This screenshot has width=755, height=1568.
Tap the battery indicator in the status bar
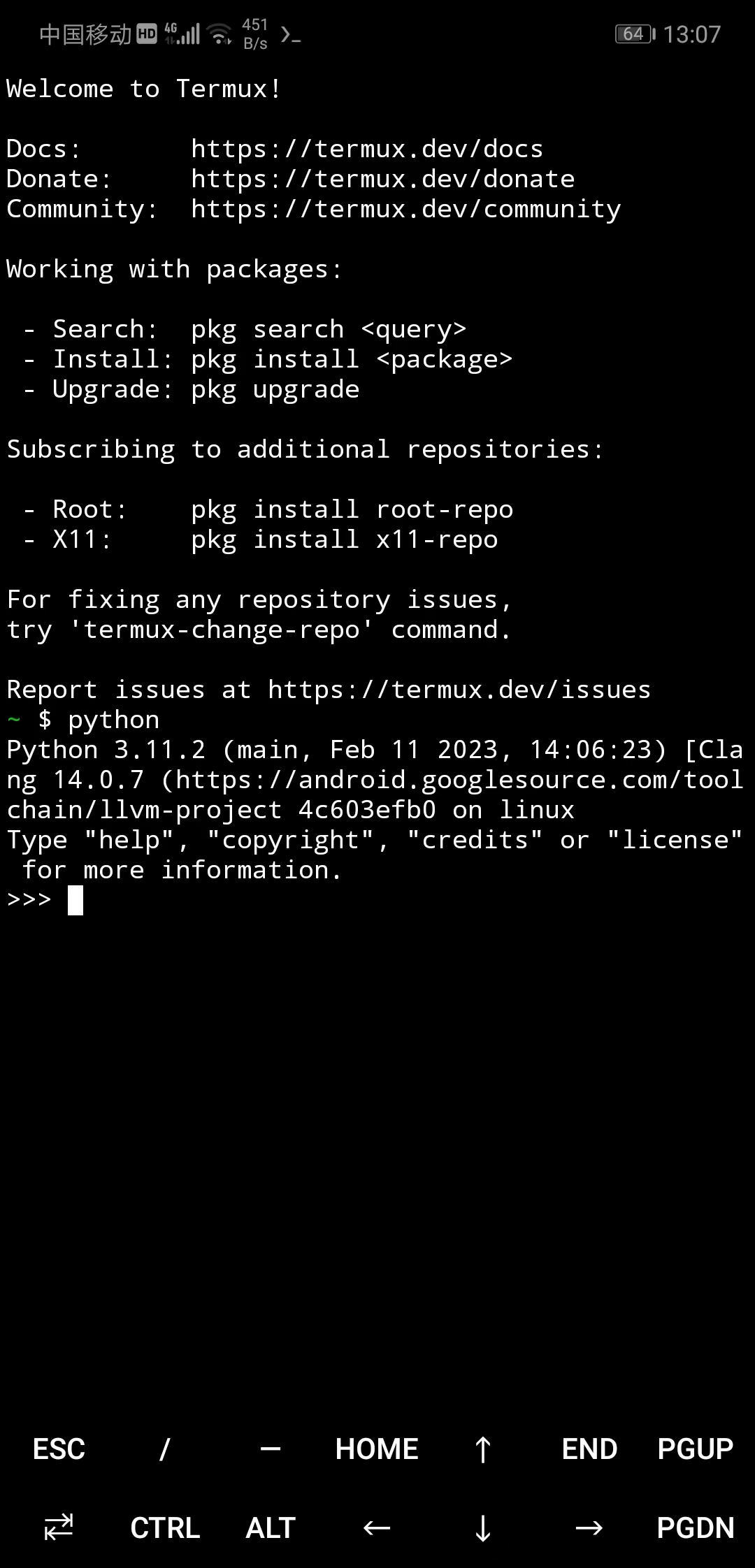click(633, 33)
